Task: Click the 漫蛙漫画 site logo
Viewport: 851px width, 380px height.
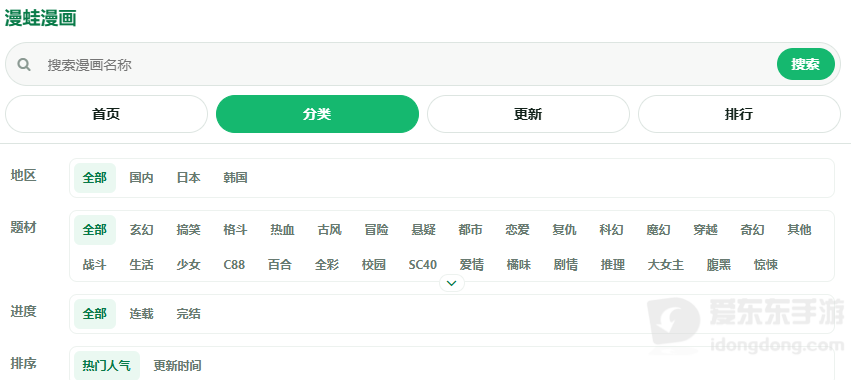Action: point(41,18)
